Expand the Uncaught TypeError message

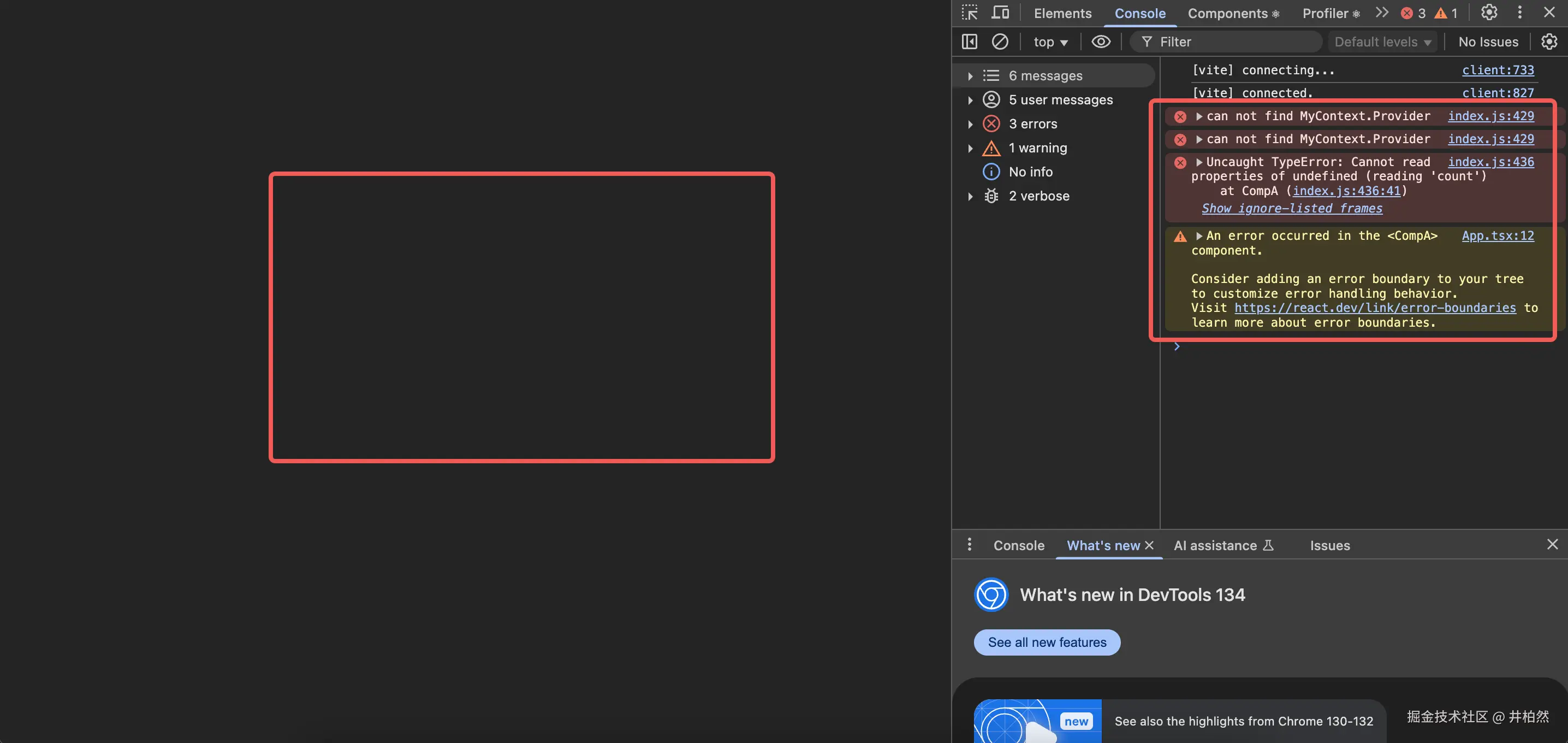click(x=1199, y=162)
